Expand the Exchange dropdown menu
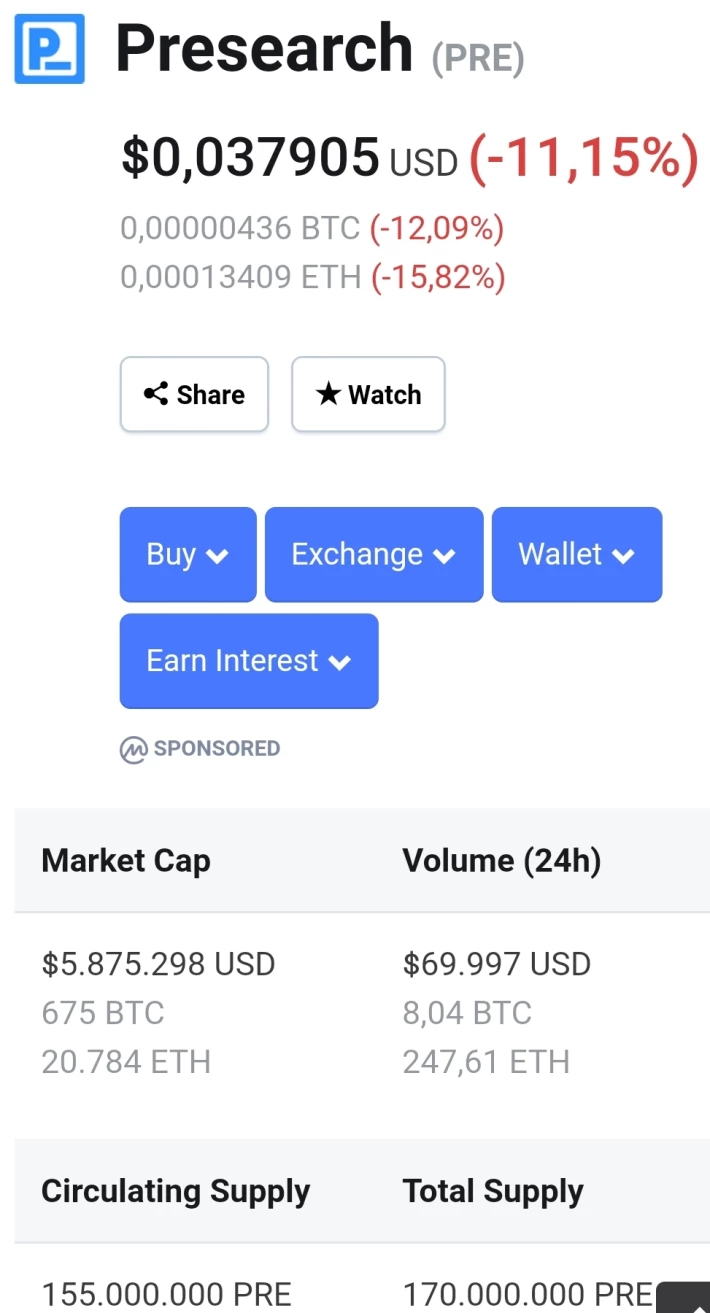Screen dimensions: 710x1313 click(374, 555)
